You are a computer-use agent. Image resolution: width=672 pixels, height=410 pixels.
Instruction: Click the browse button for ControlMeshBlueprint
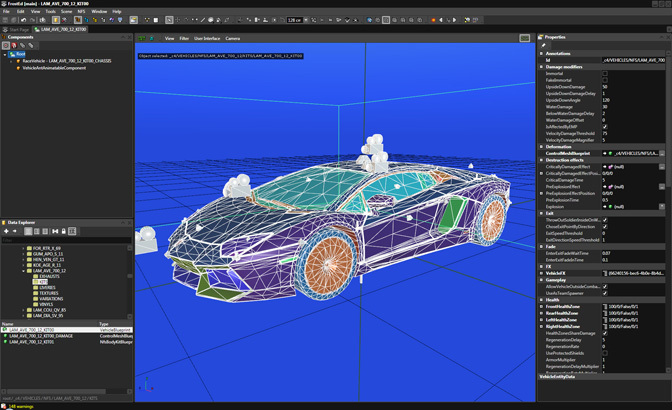coord(662,153)
